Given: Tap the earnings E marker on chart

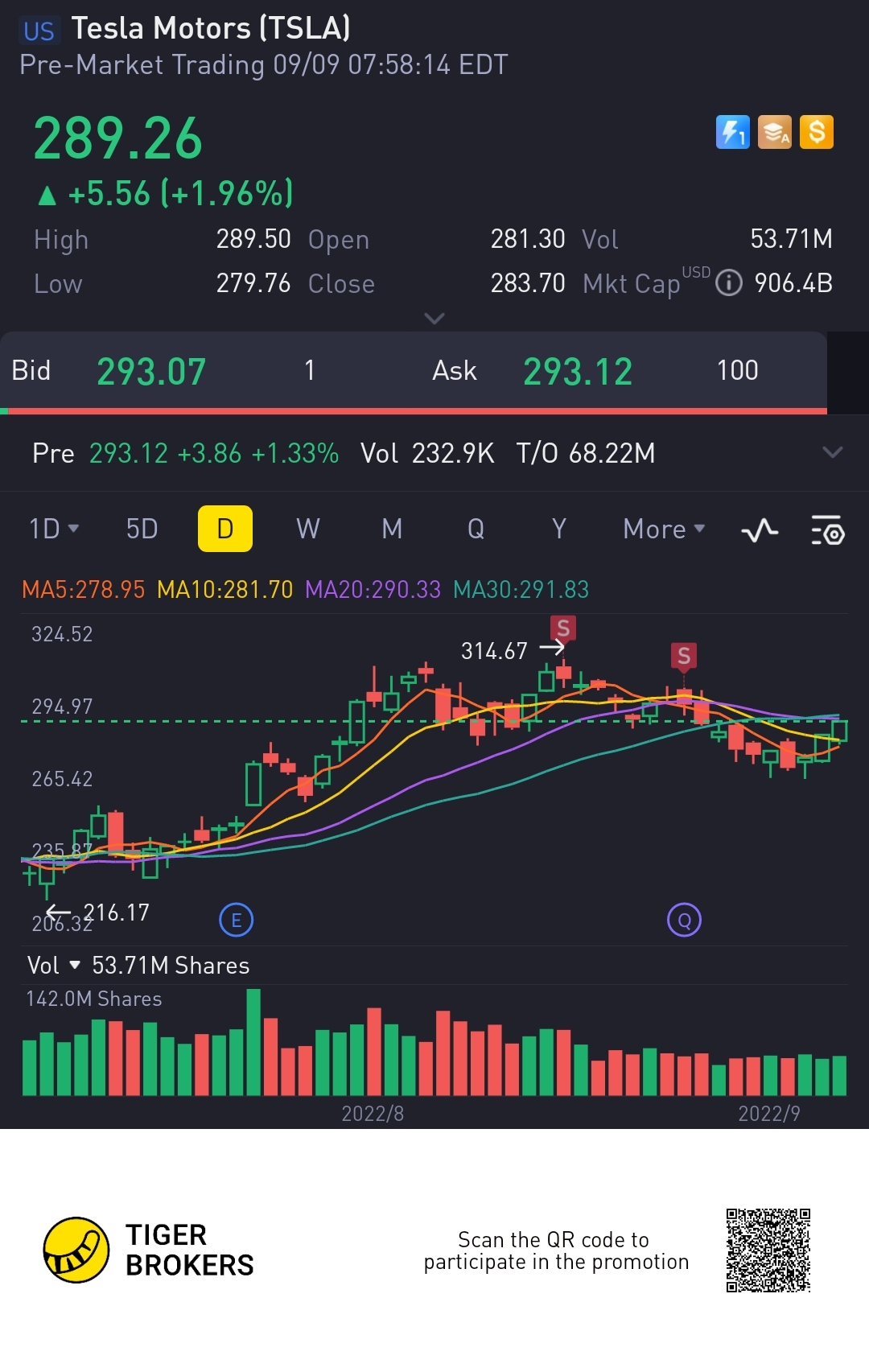Looking at the screenshot, I should (237, 920).
